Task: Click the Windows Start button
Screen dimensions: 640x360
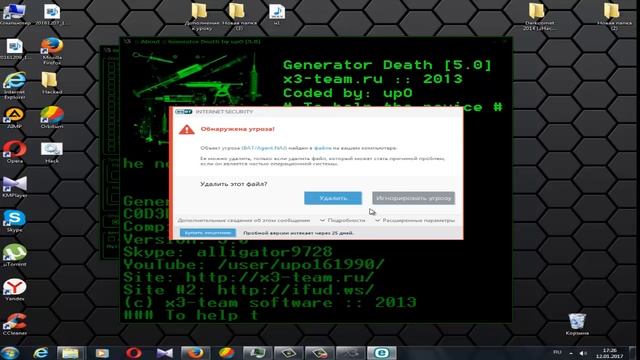Action: 10,353
